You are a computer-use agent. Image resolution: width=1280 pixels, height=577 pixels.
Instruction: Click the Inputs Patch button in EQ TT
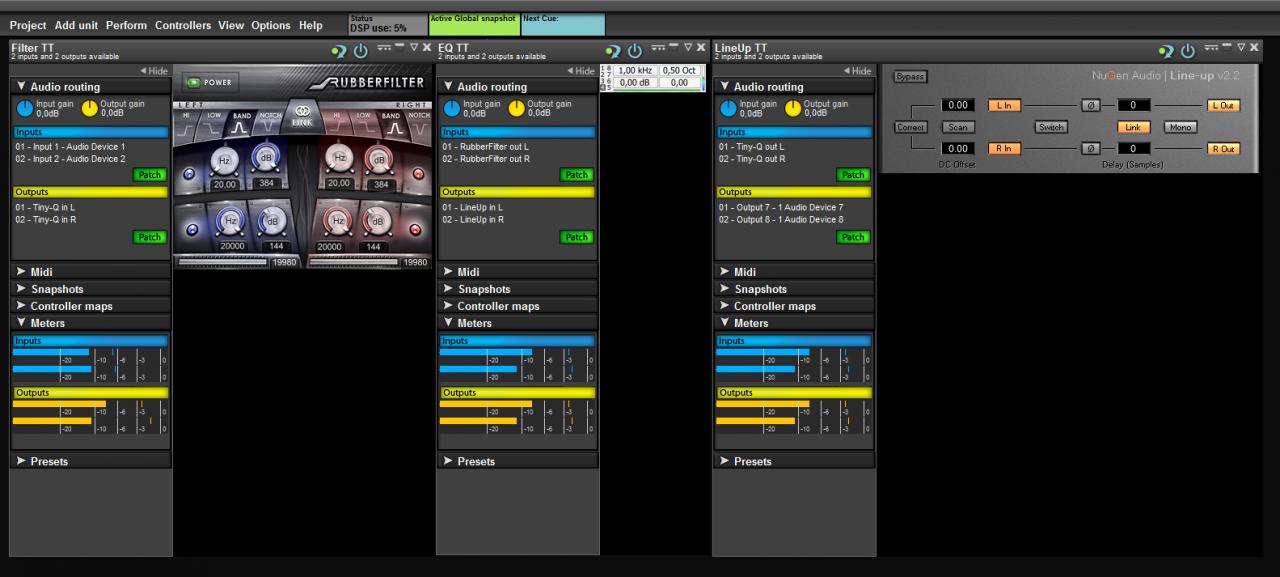(x=576, y=175)
